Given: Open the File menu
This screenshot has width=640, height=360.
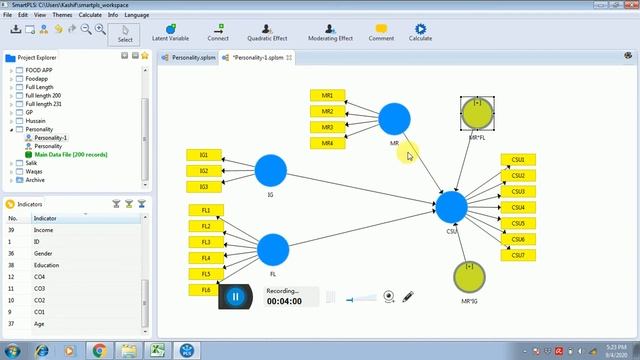Looking at the screenshot, I should point(7,15).
